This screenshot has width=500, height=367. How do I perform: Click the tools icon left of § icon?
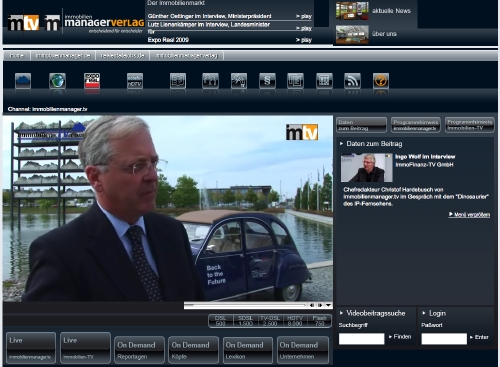(x=239, y=80)
